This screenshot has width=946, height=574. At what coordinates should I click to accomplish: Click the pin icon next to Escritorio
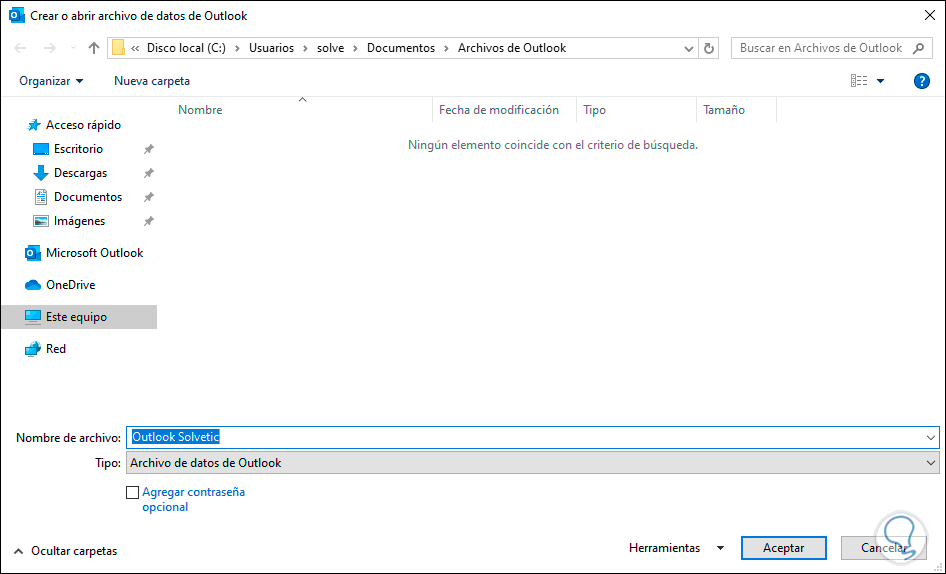point(148,149)
